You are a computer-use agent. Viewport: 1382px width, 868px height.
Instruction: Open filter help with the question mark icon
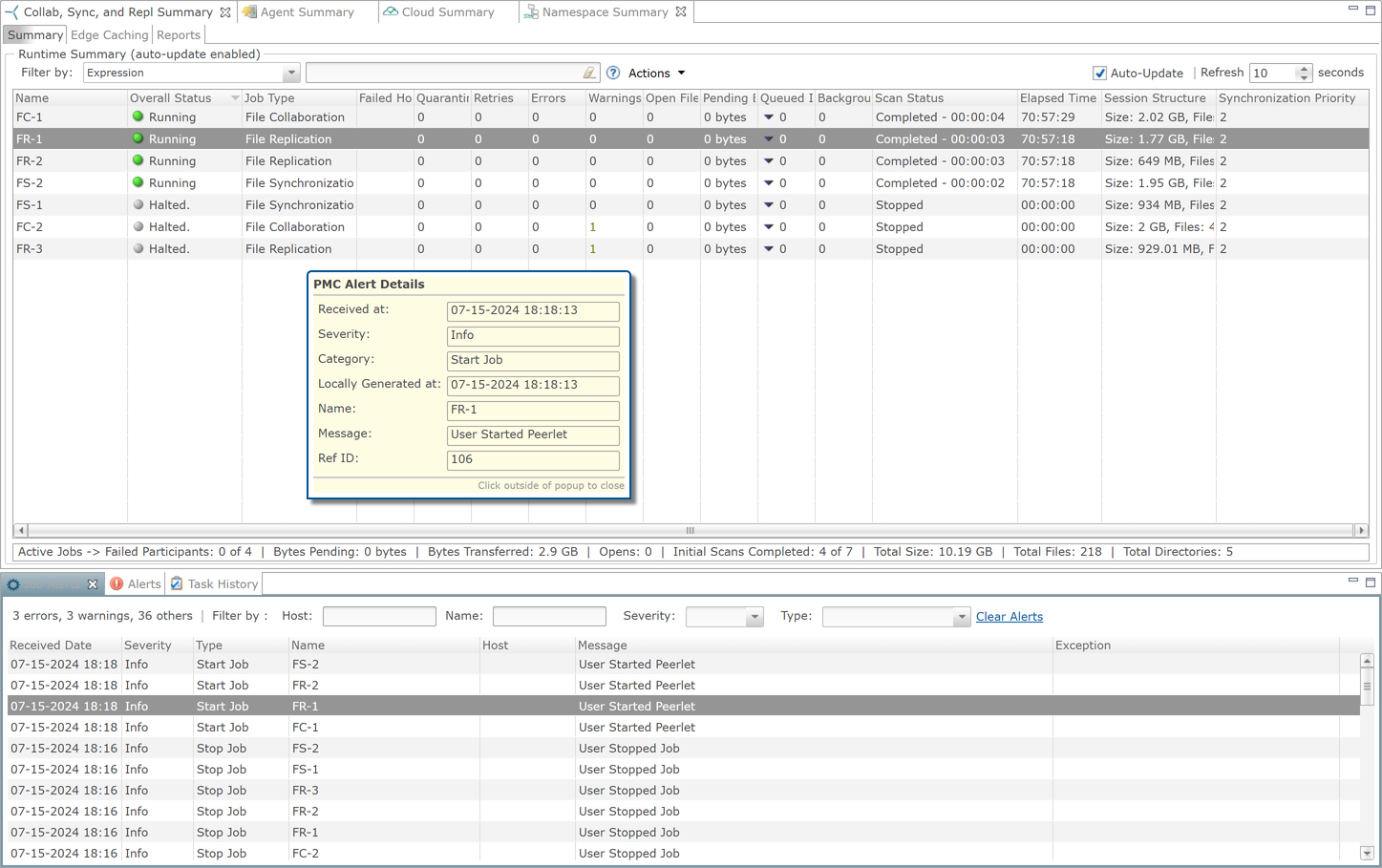[x=613, y=73]
